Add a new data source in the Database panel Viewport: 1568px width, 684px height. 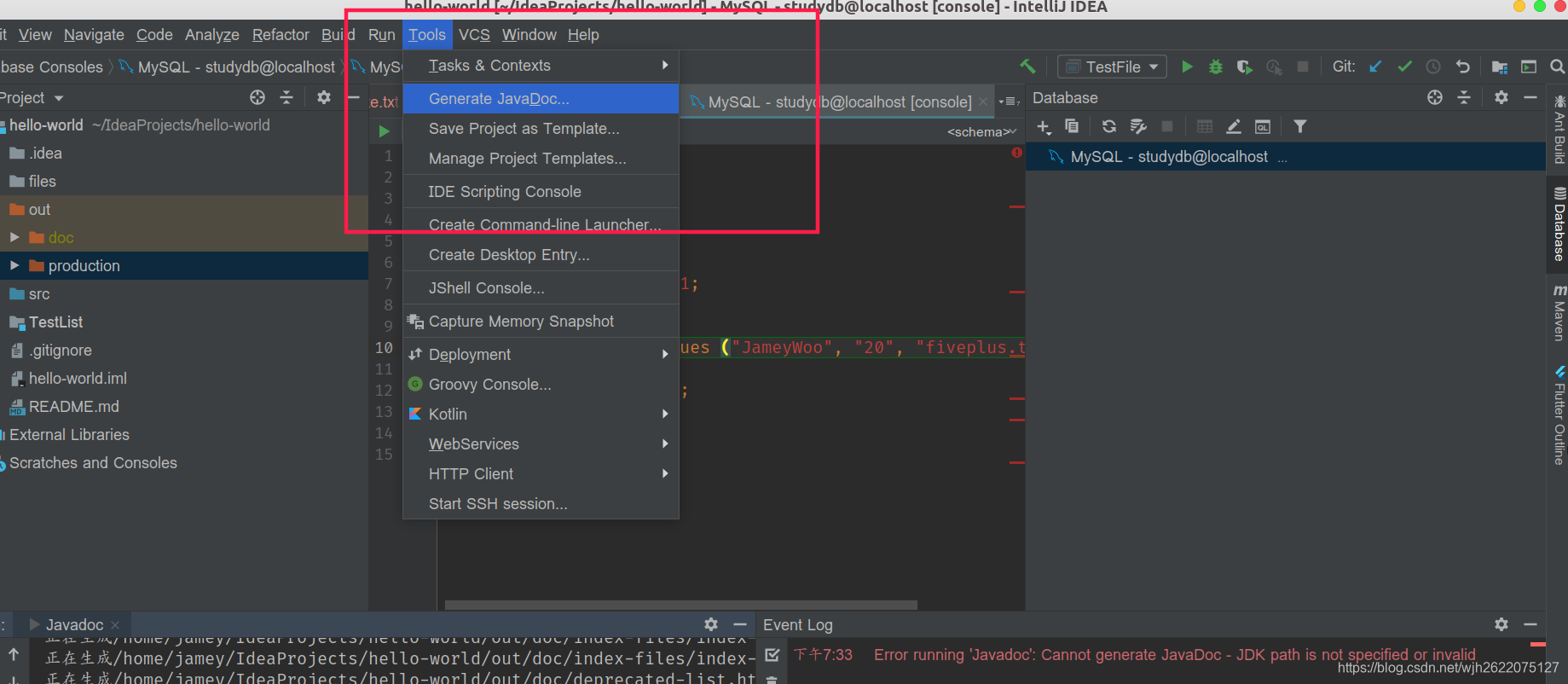(1044, 127)
